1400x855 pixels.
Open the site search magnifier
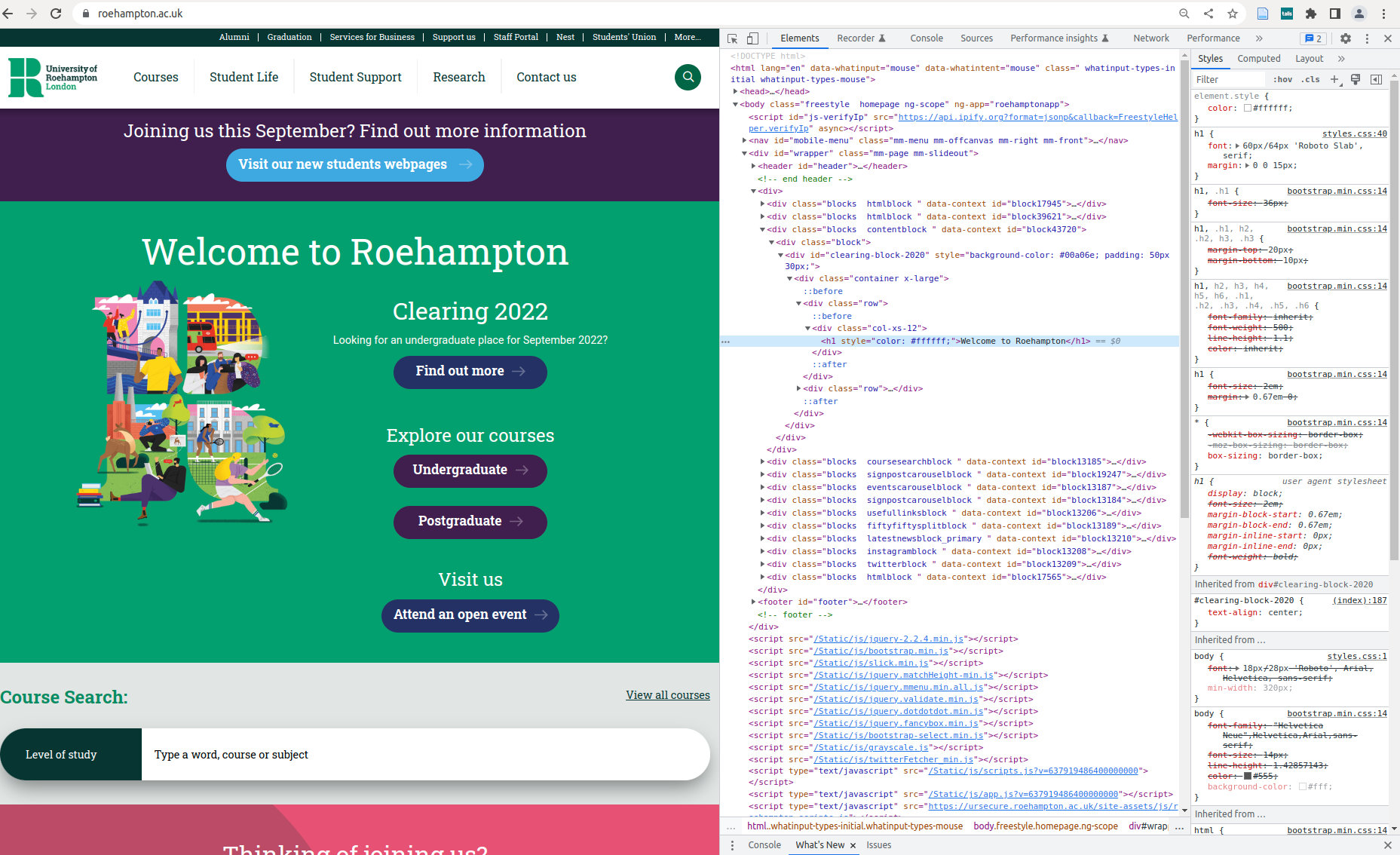(688, 77)
